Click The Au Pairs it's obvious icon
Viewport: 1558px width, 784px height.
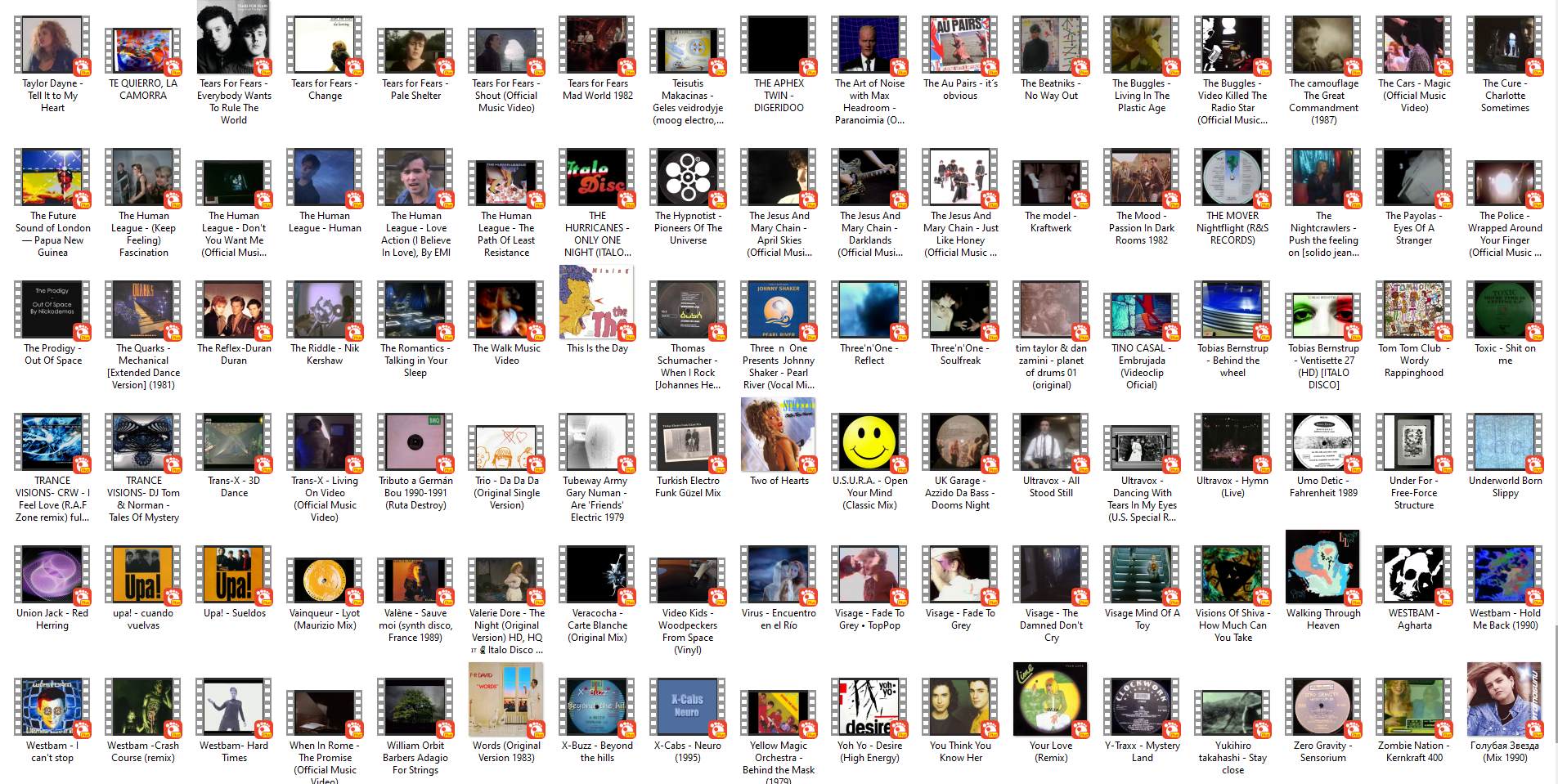pyautogui.click(x=960, y=47)
